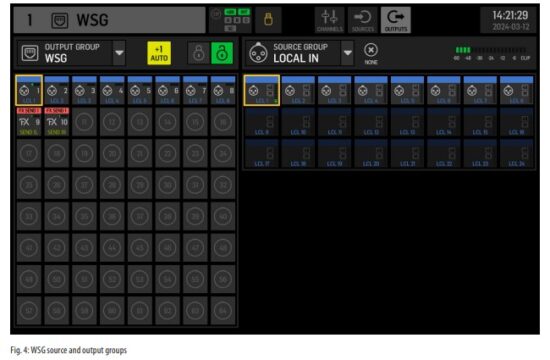Choose source LCL 16

(x=517, y=122)
